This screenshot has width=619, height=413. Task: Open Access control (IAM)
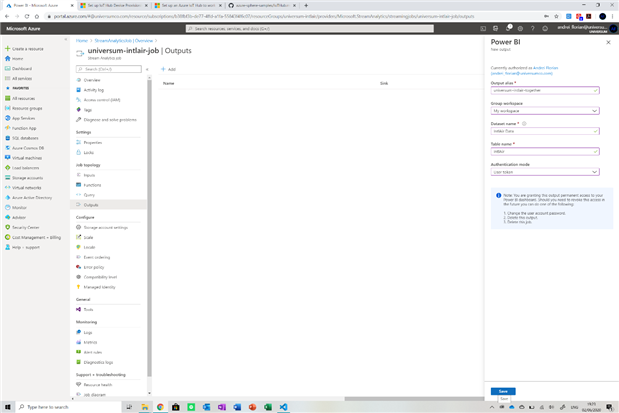click(101, 100)
